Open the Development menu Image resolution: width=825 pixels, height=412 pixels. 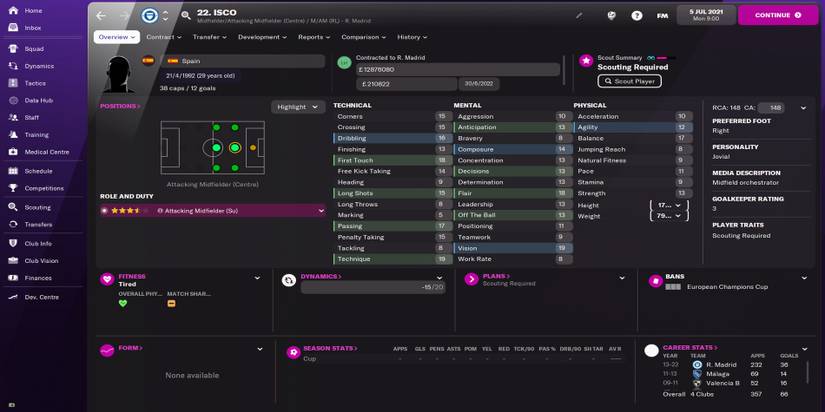coord(262,37)
